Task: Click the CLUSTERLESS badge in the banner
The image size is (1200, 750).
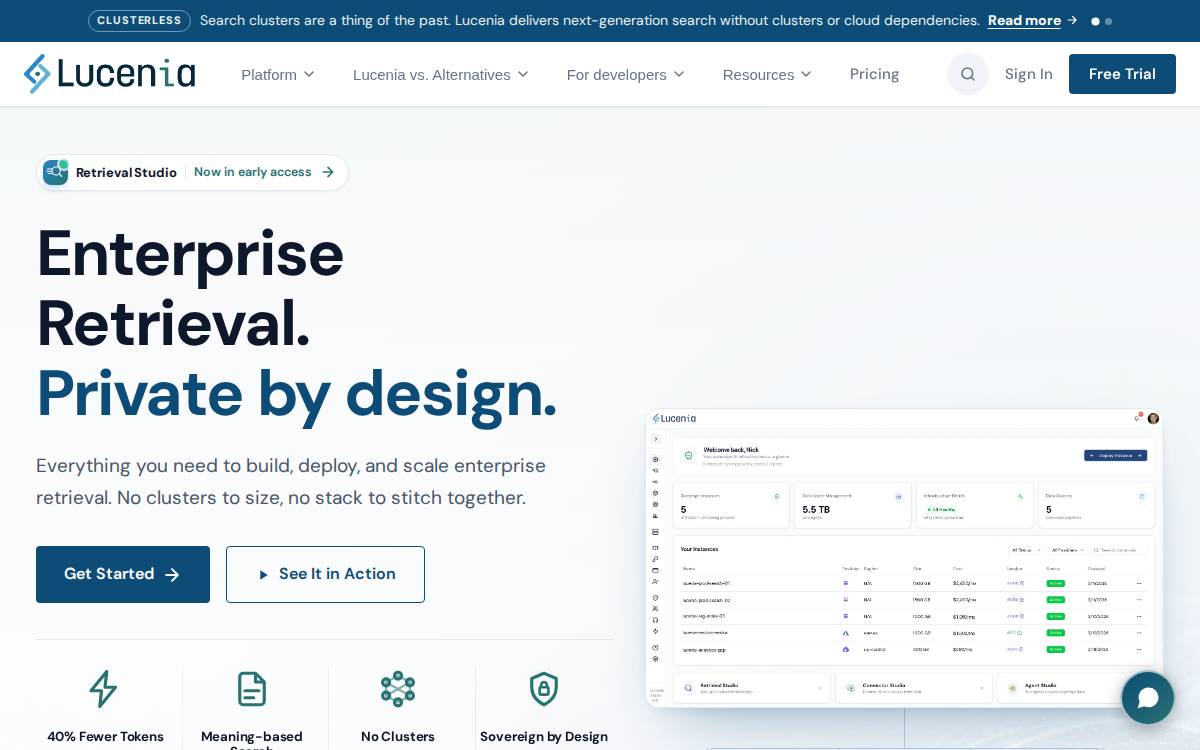Action: coord(139,20)
